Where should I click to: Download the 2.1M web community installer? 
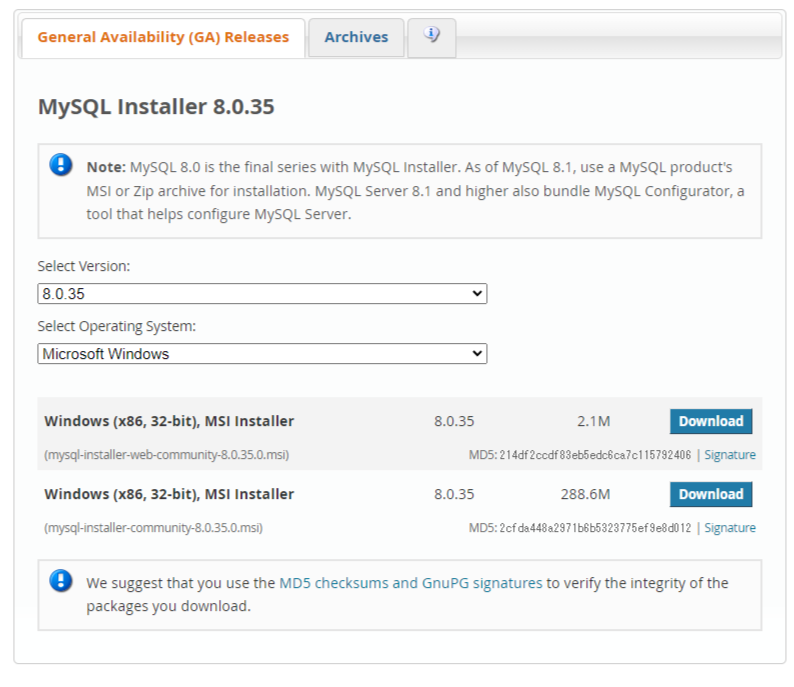click(710, 421)
